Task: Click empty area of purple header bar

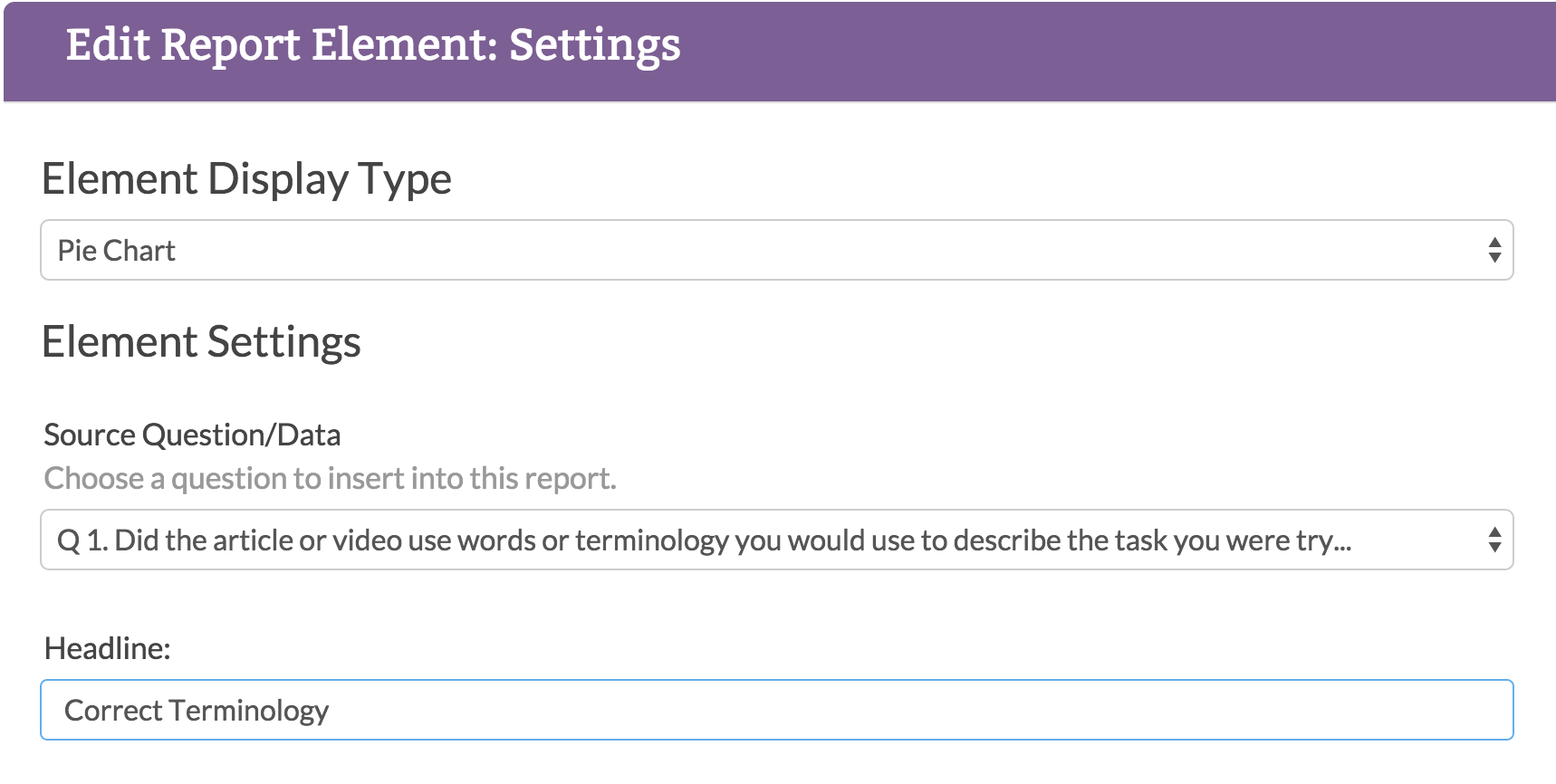Action: pos(1087,51)
